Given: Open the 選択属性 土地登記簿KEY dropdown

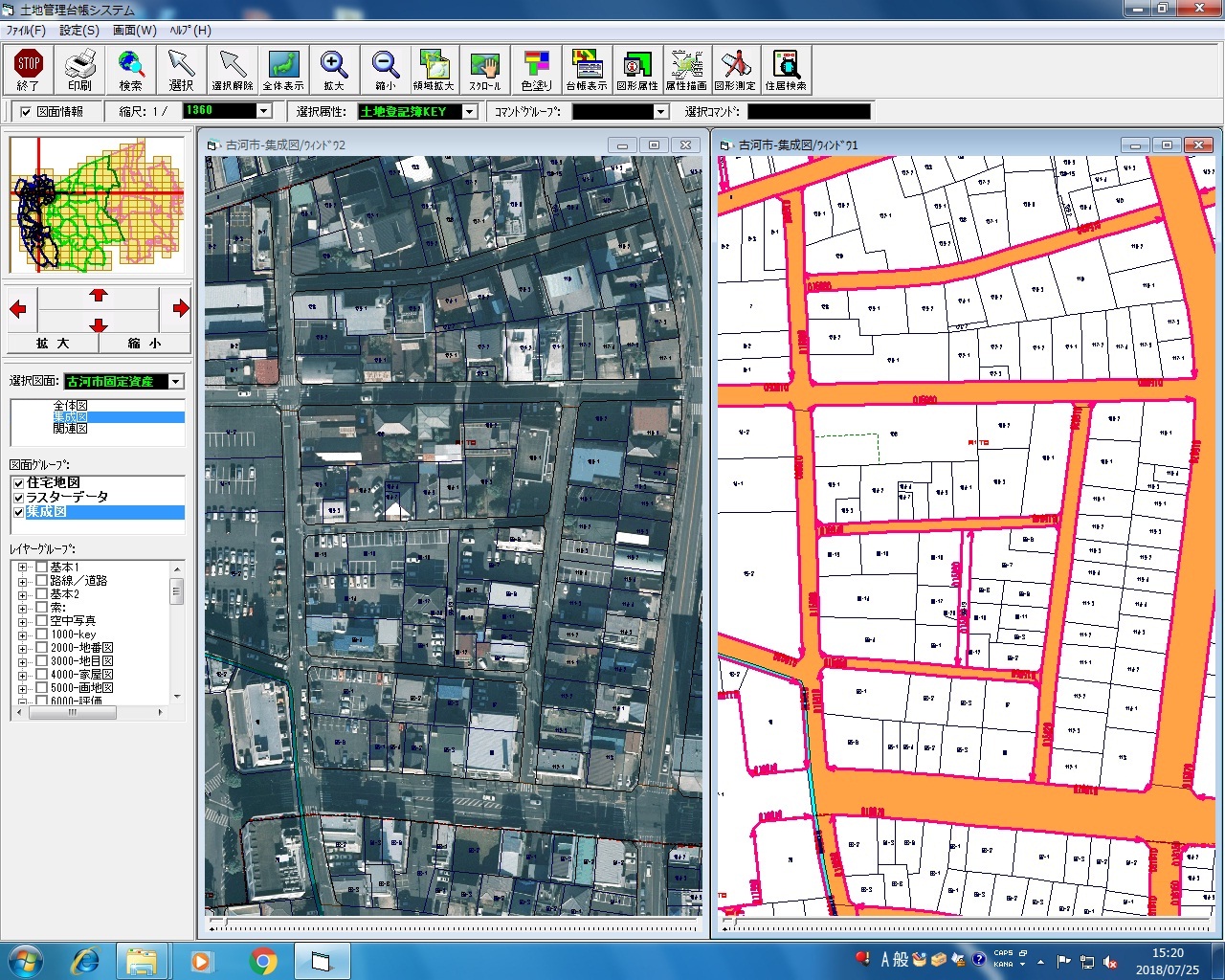Looking at the screenshot, I should tap(470, 112).
